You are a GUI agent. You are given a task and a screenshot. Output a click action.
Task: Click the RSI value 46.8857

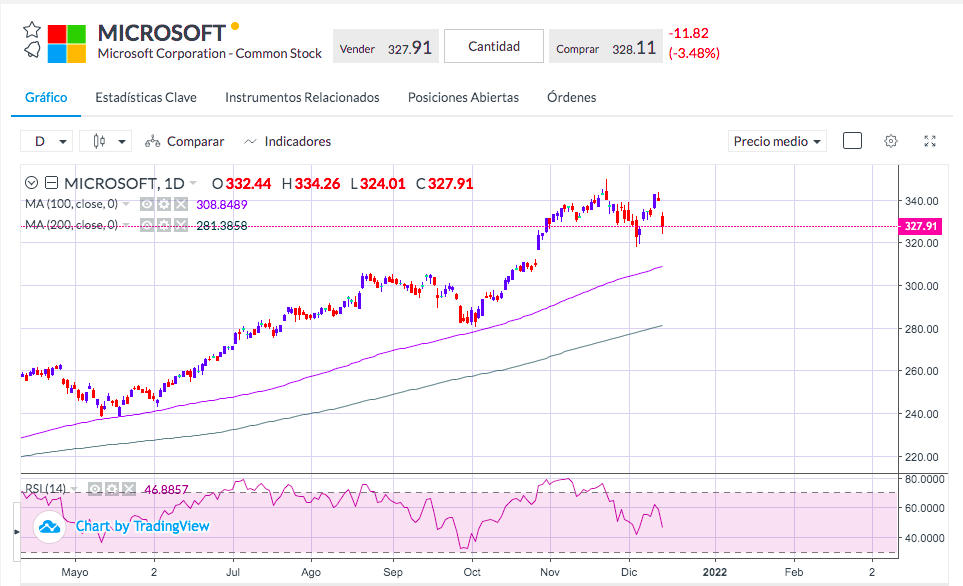[166, 490]
